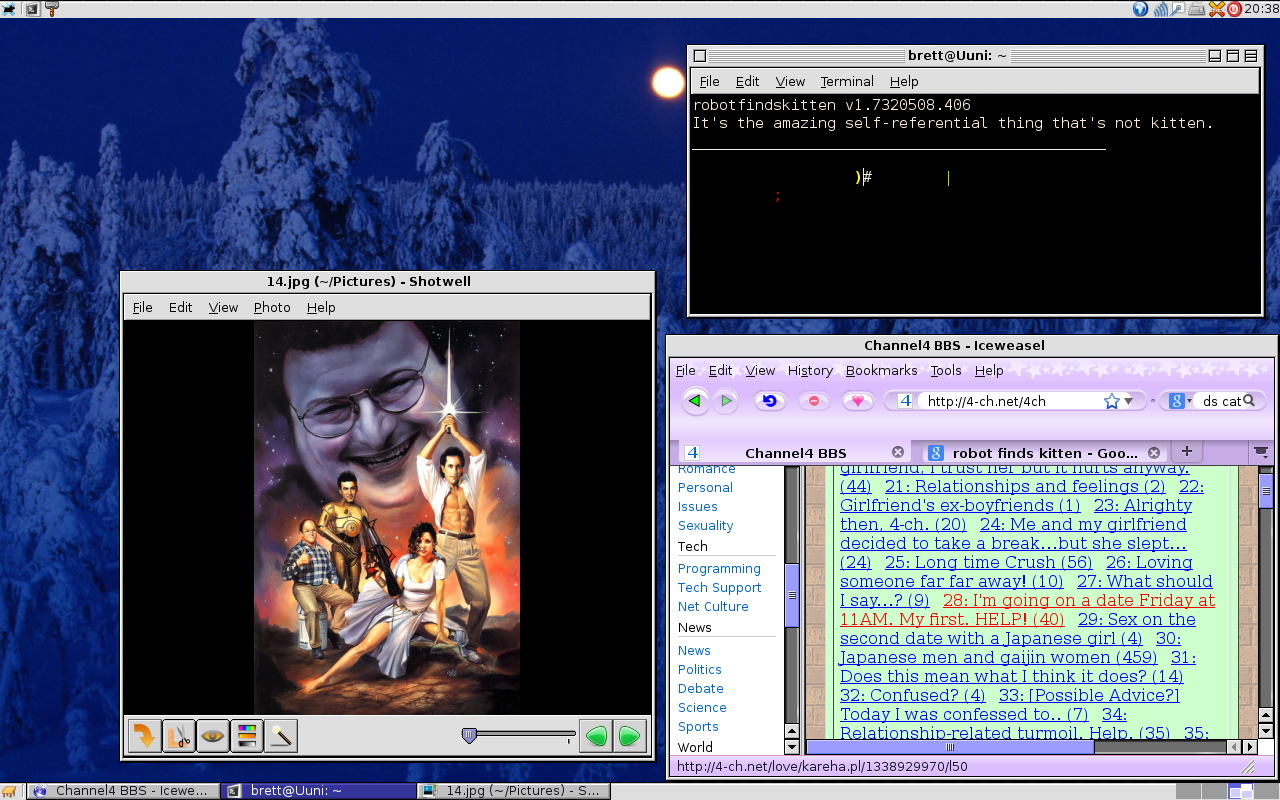The image size is (1280, 800).
Task: Stop loading the page in Iceweasel
Action: 813,401
